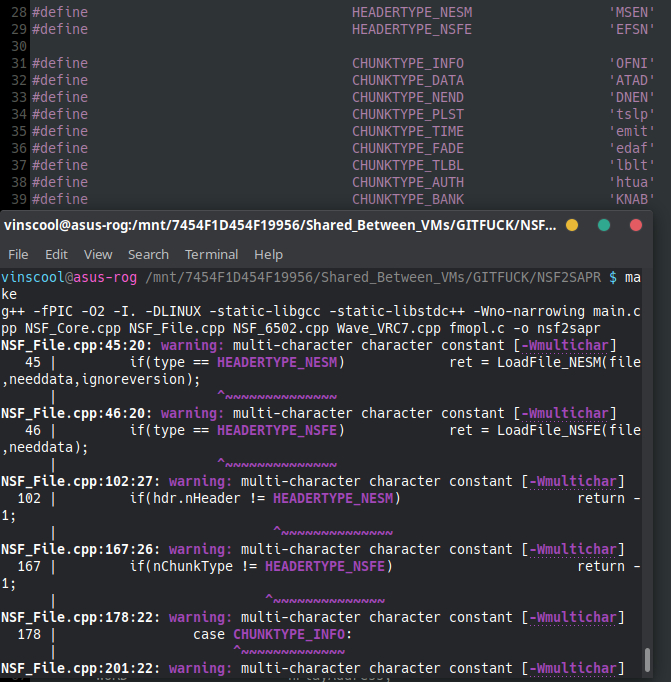Open the Help menu
Image resolution: width=671 pixels, height=682 pixels.
click(268, 254)
